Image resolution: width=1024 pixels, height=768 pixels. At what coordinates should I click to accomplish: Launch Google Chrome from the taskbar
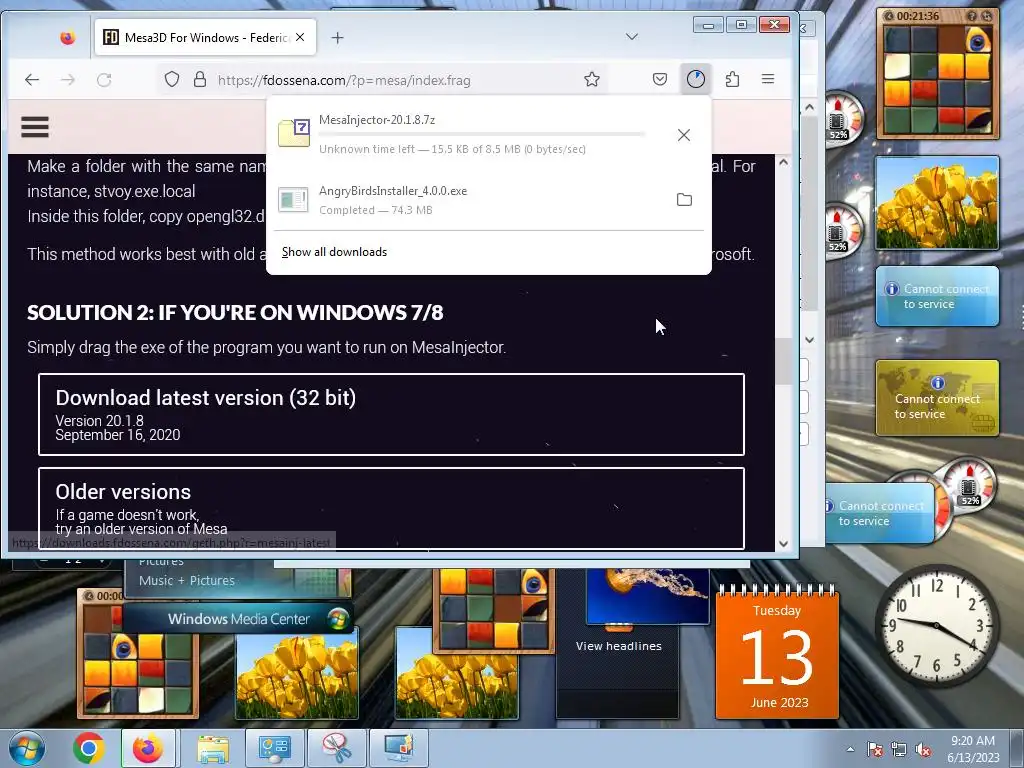tap(88, 748)
